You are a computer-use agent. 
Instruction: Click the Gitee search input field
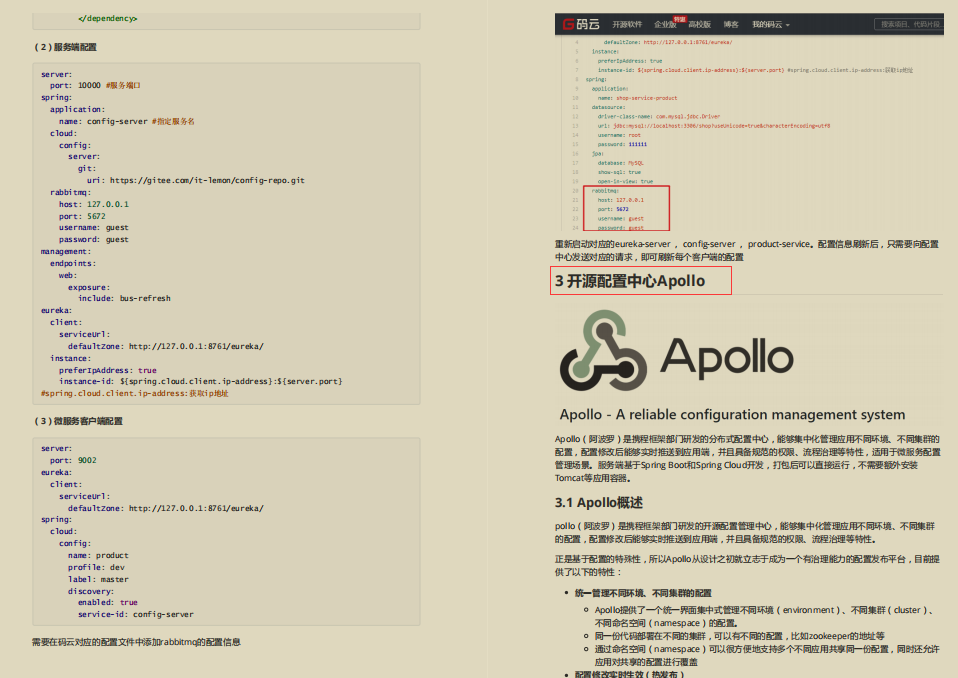pyautogui.click(x=909, y=24)
